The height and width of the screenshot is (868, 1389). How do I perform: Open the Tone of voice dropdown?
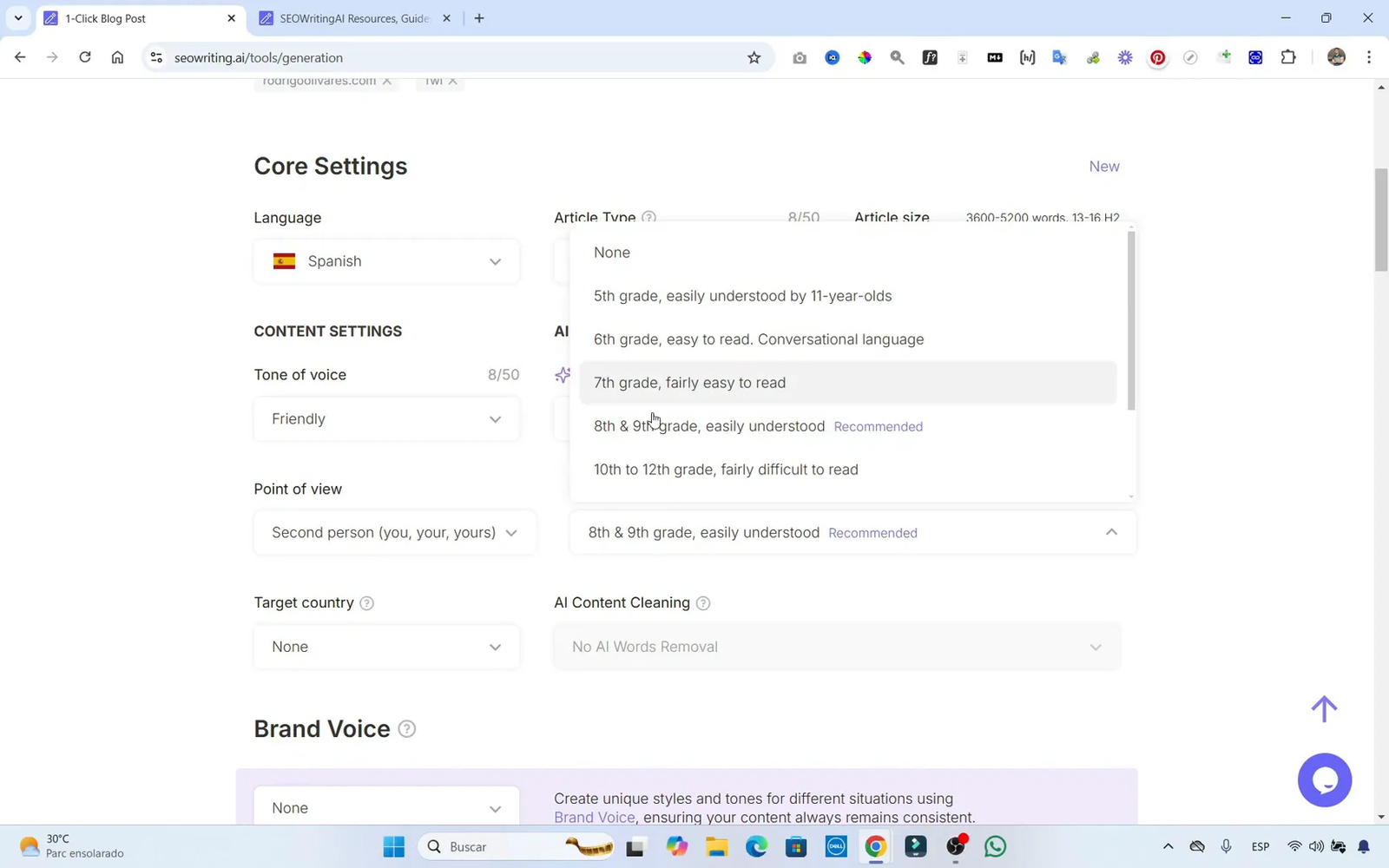coord(385,418)
